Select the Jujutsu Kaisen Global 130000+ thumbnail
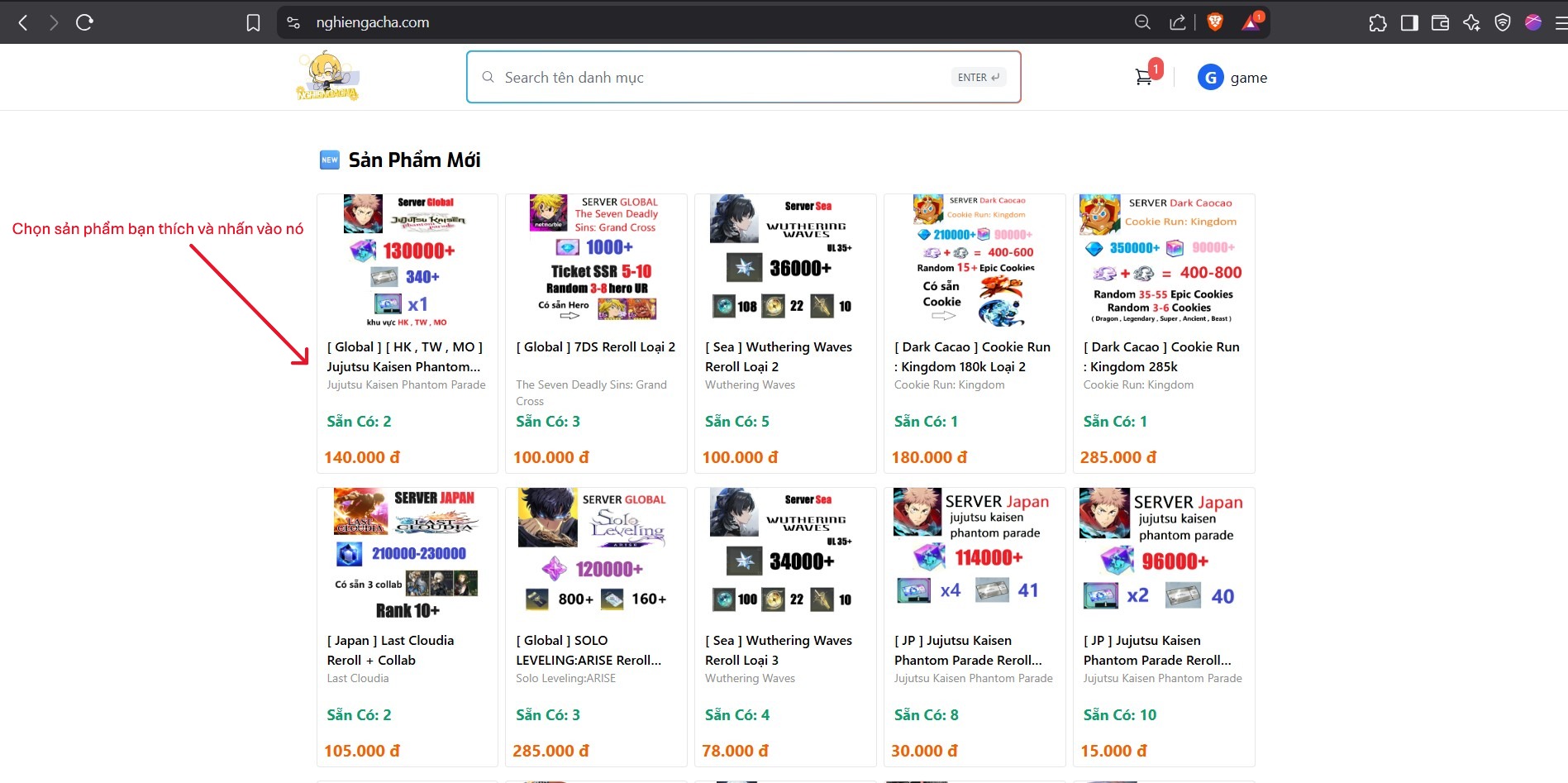This screenshot has height=783, width=1568. click(x=407, y=261)
